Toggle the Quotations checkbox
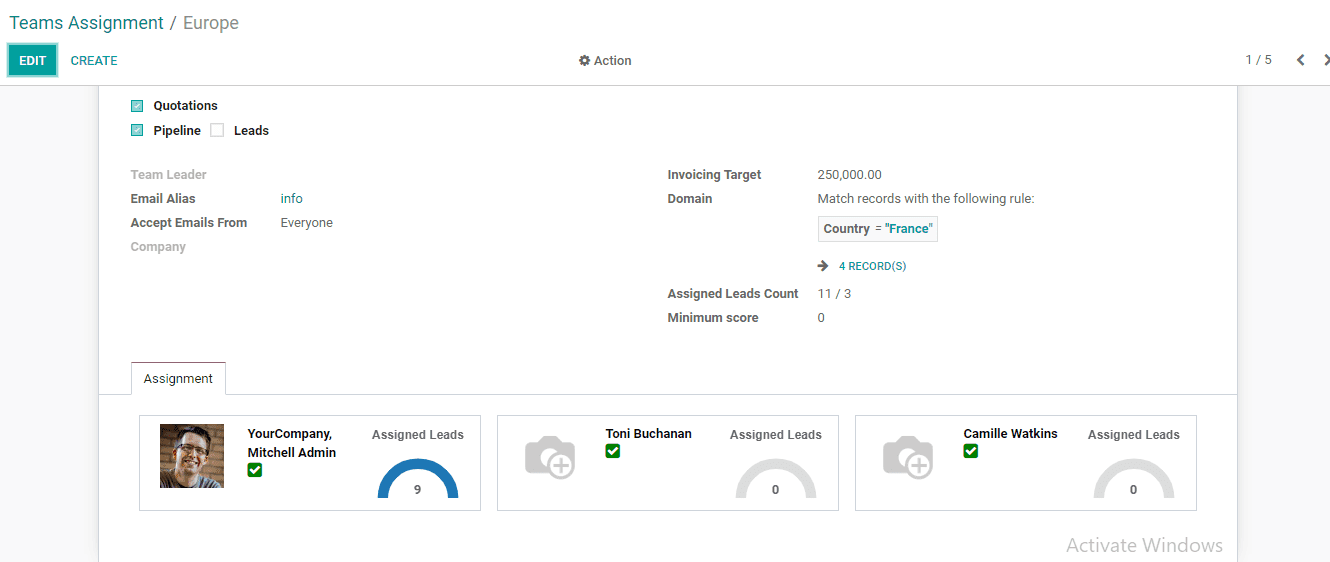The image size is (1330, 562). (137, 106)
